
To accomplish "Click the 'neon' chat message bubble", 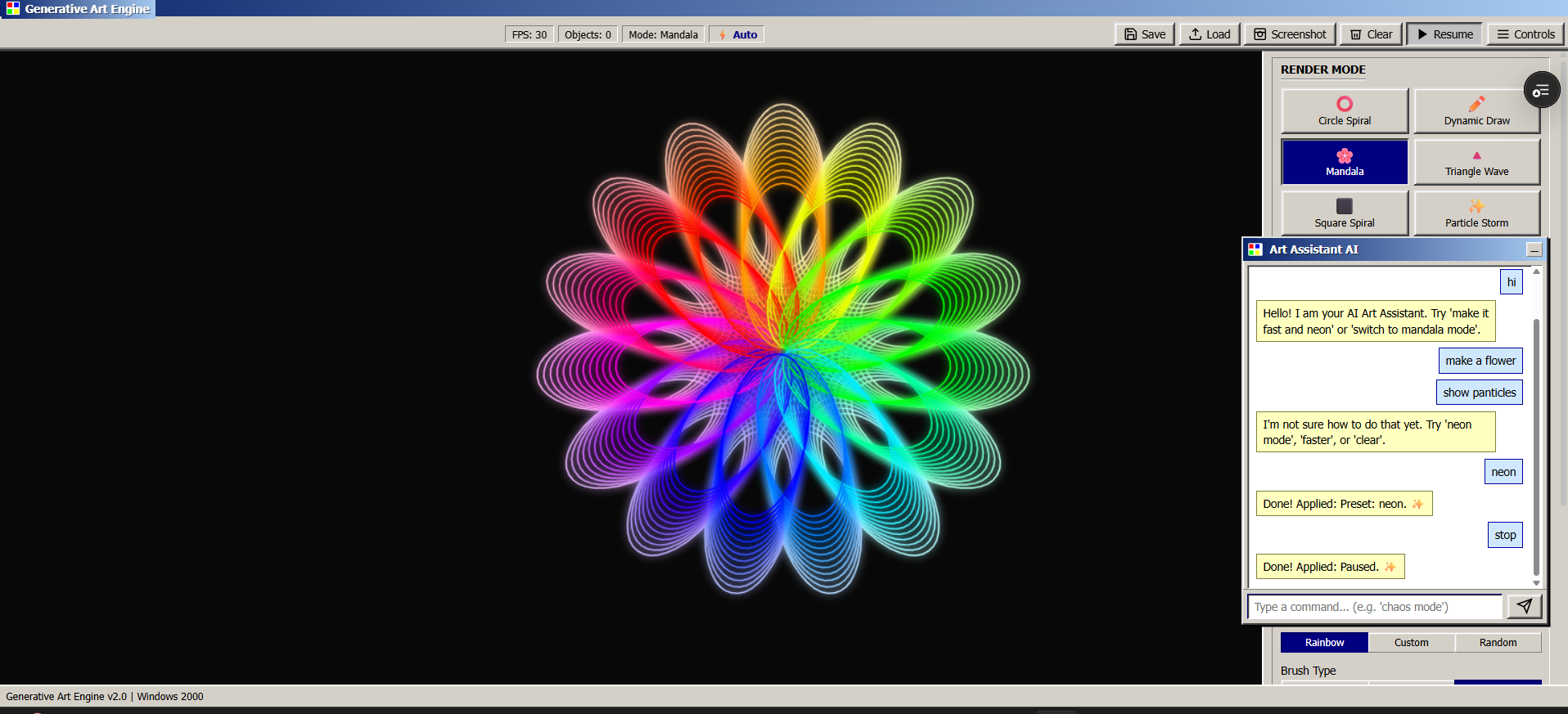I will tap(1503, 472).
